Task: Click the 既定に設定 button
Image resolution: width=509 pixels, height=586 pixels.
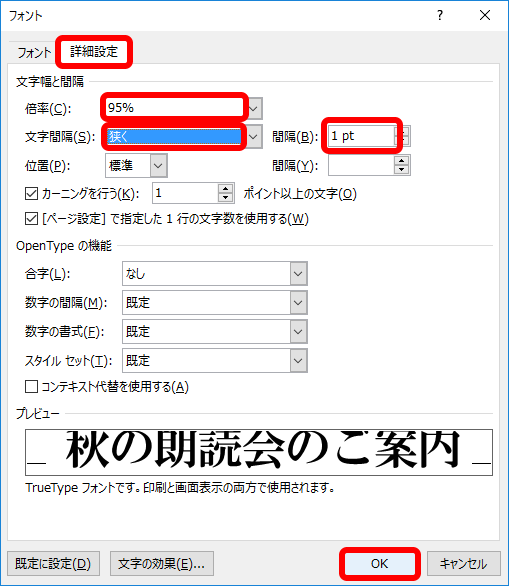Action: [53, 564]
